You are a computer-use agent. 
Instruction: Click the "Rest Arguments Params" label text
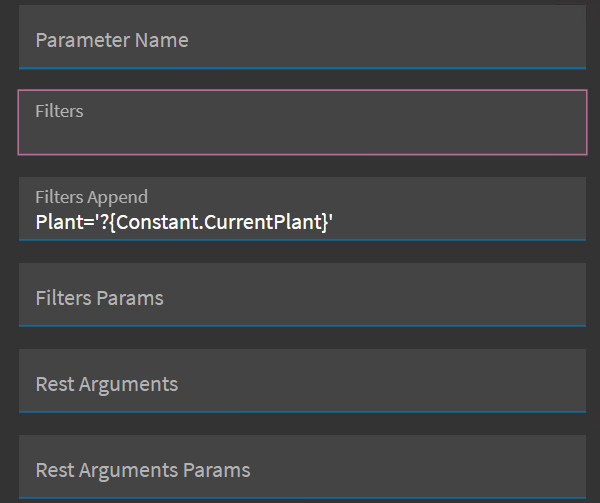tap(142, 470)
